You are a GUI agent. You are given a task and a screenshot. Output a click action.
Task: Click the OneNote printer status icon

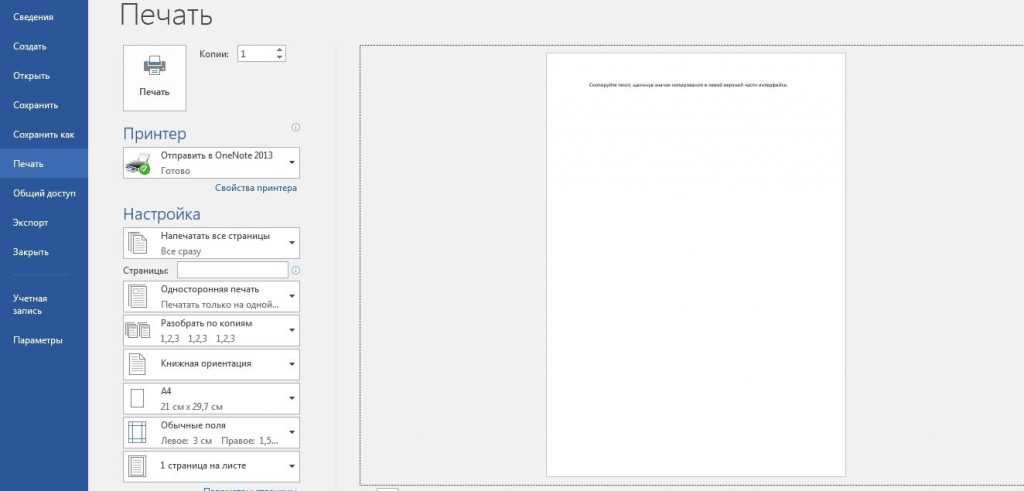click(138, 163)
